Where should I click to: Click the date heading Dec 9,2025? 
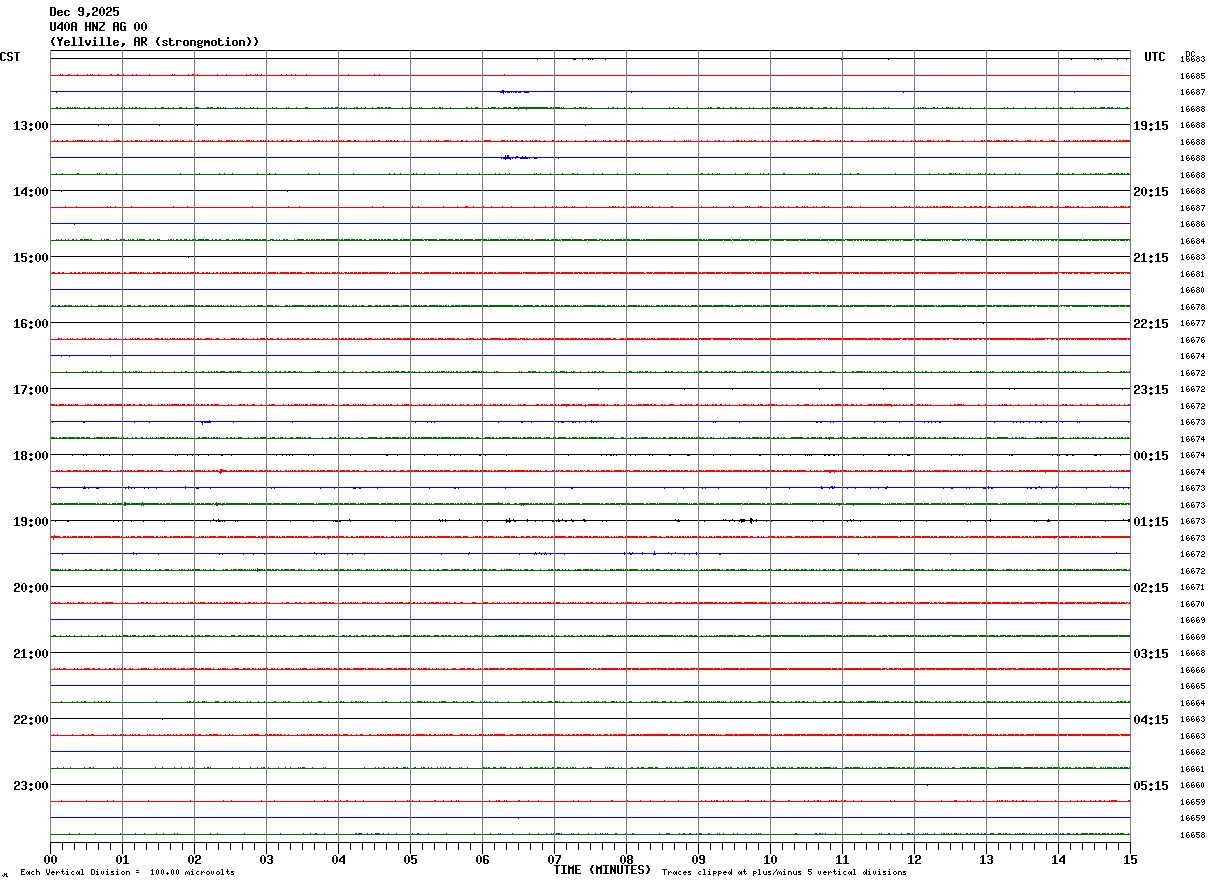pyautogui.click(x=84, y=12)
